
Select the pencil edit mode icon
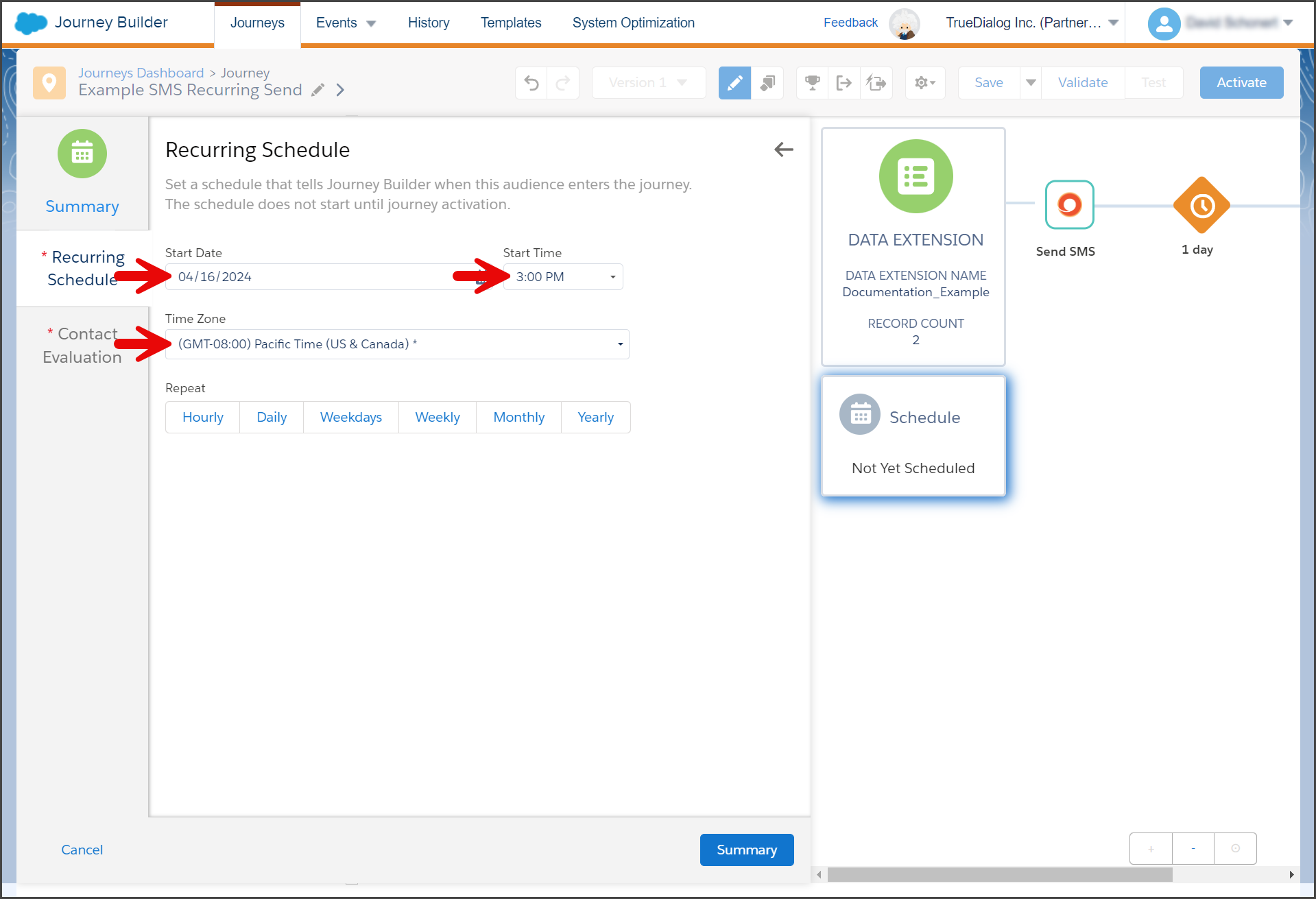pos(734,83)
